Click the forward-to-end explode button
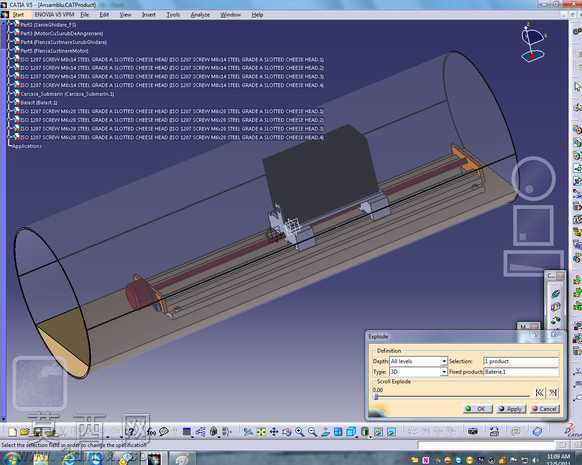 coord(553,393)
